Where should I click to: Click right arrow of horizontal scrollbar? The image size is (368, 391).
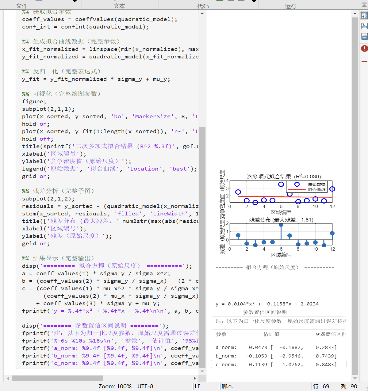tap(196, 378)
